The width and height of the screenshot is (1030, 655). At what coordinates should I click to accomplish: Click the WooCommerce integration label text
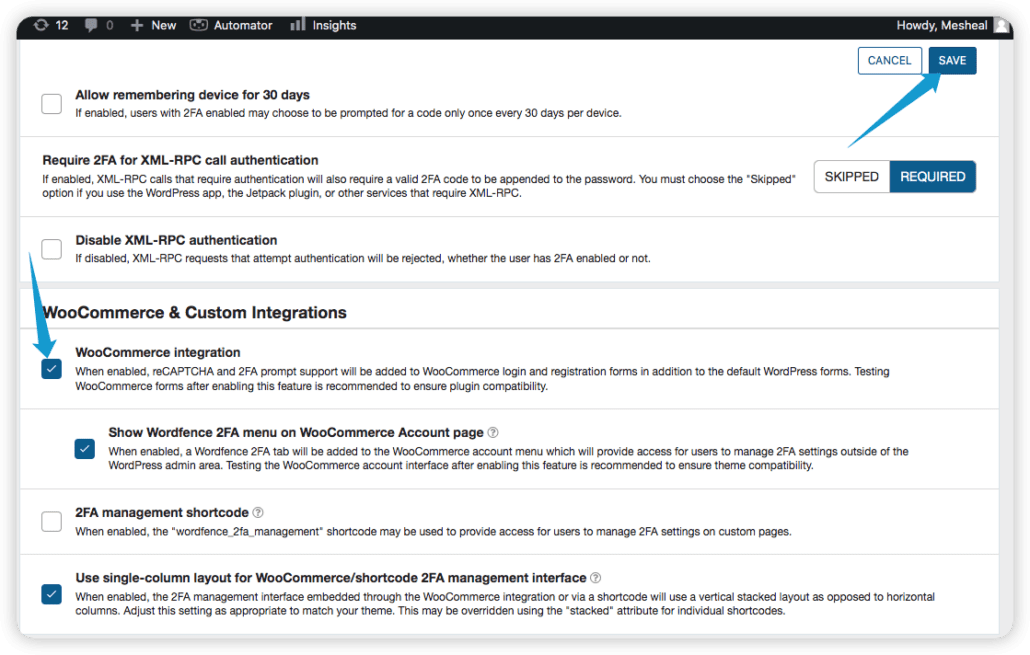point(158,352)
